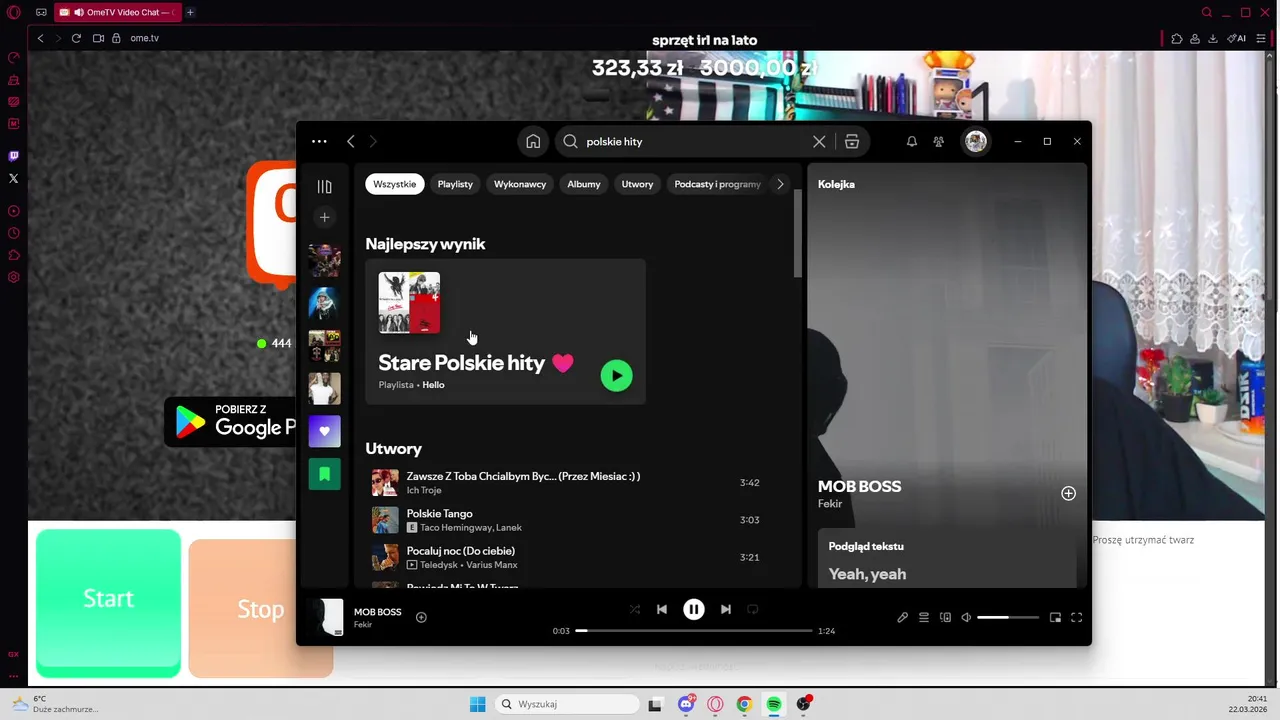Select the Wszystkie filter chip

(395, 184)
